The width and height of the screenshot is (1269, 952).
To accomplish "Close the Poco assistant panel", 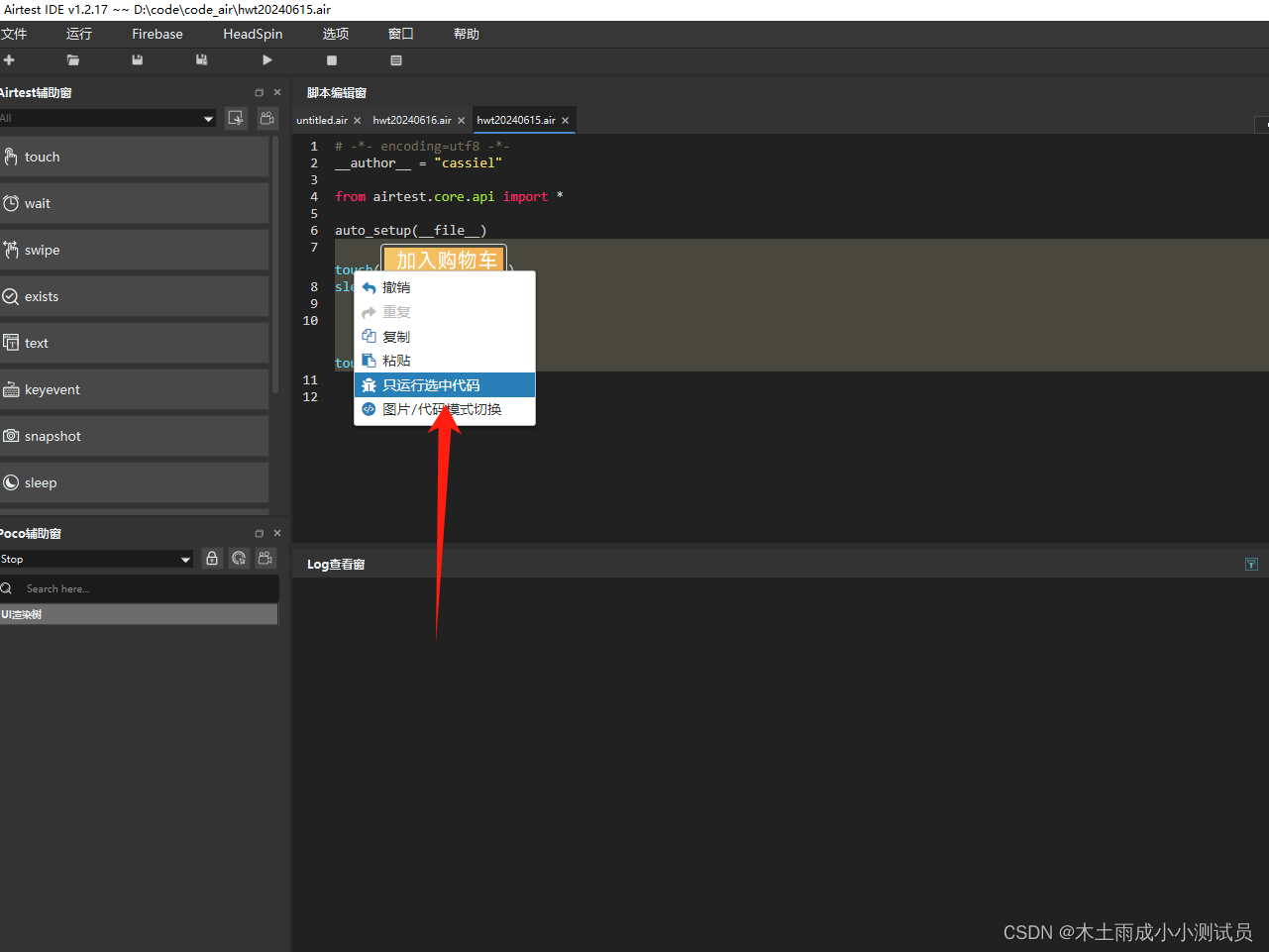I will [x=277, y=533].
